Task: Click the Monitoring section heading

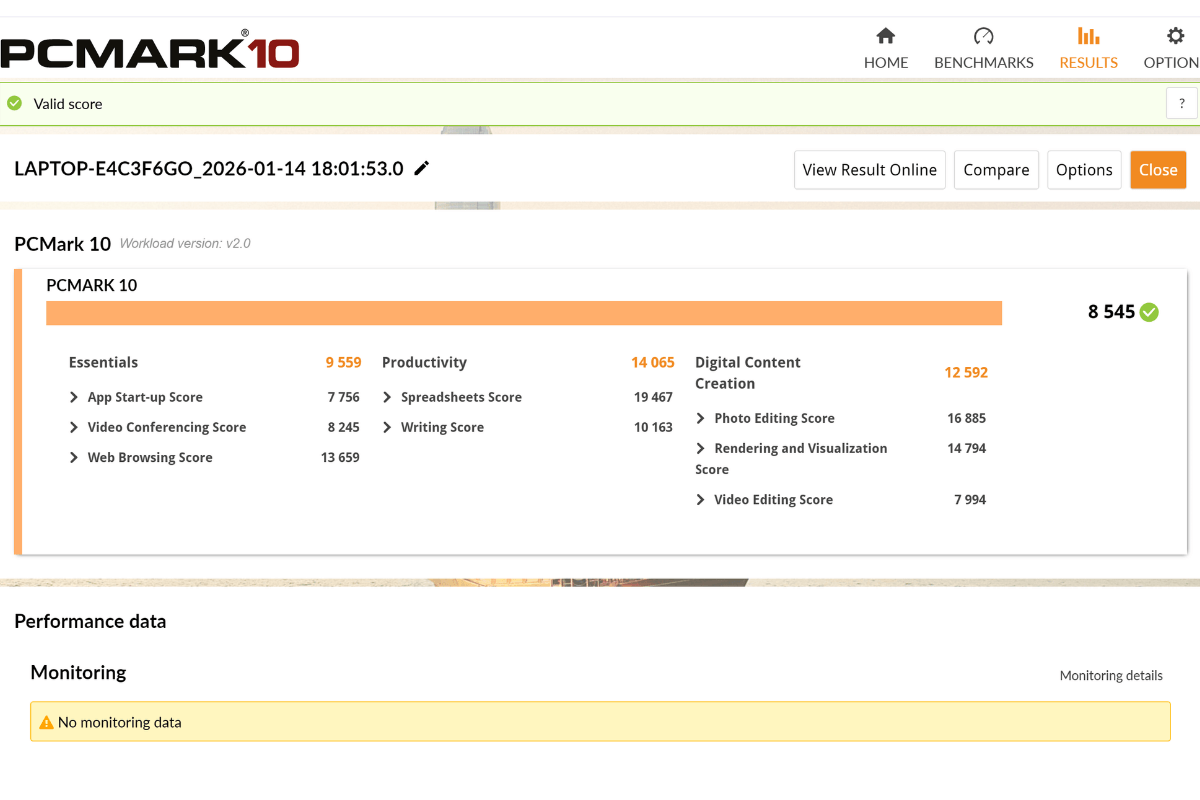Action: tap(78, 672)
